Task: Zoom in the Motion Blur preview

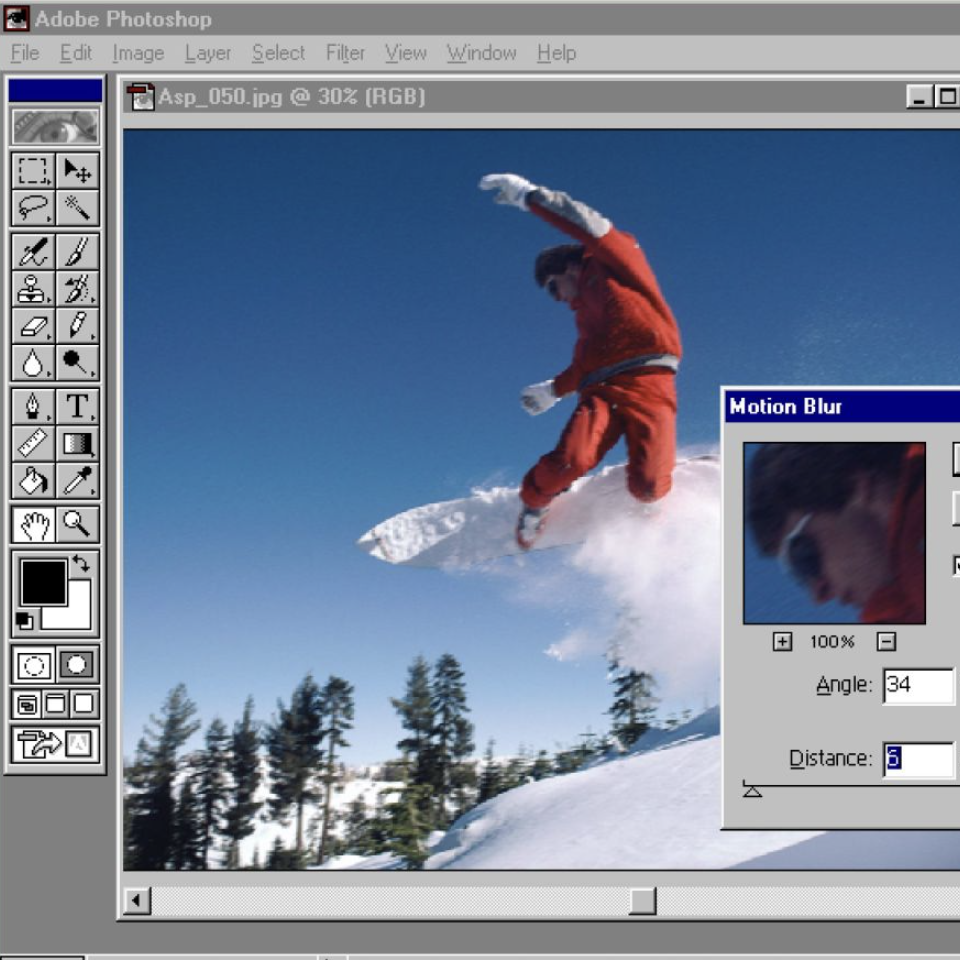Action: 782,642
